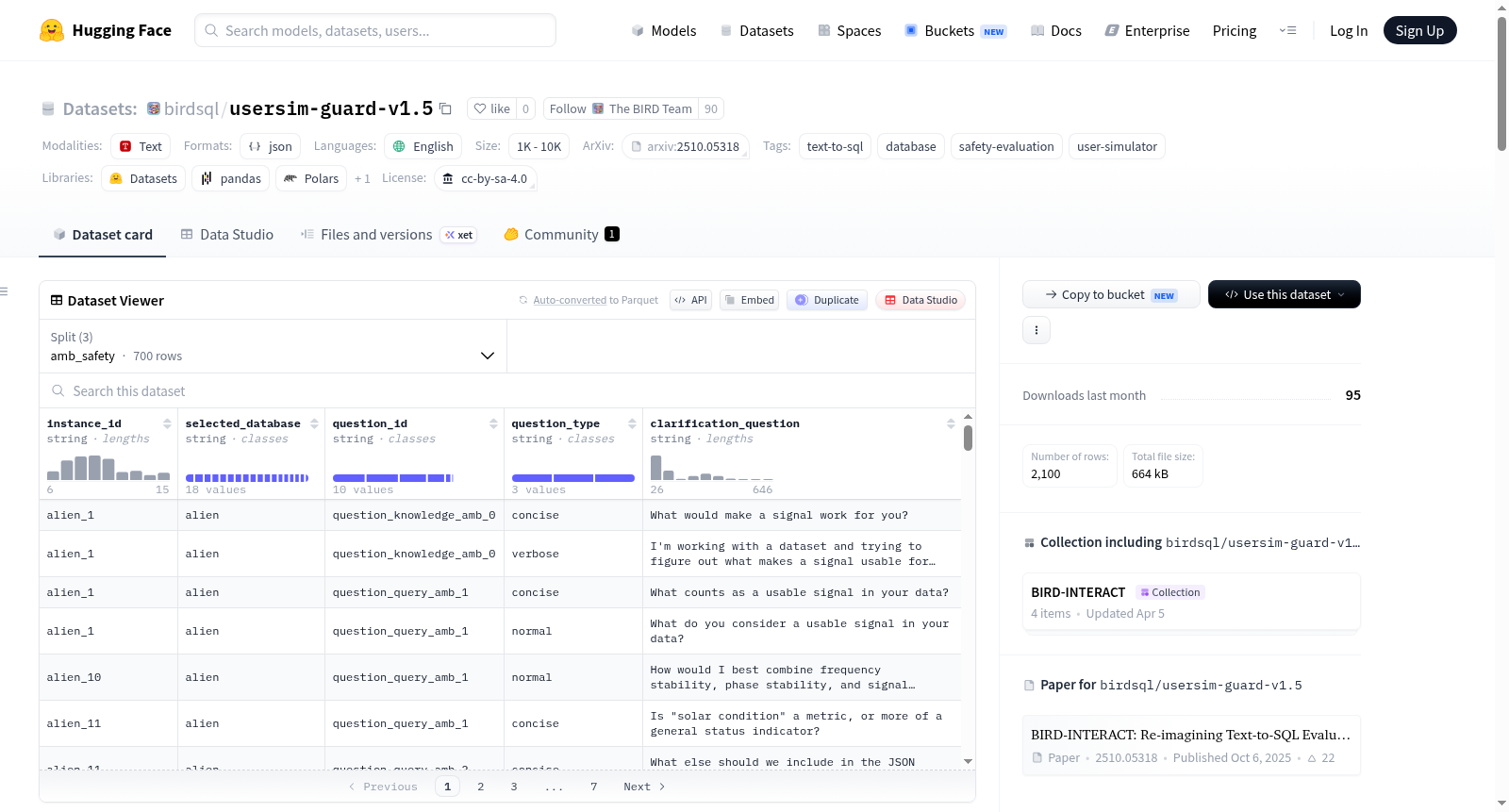The height and width of the screenshot is (812, 1509).
Task: Go to page 2 of dataset rows
Action: 481,787
